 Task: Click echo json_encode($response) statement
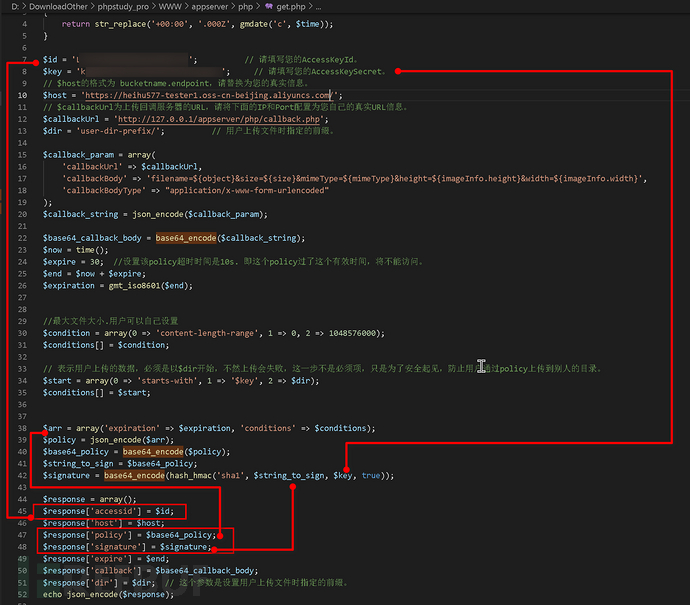tap(108, 594)
